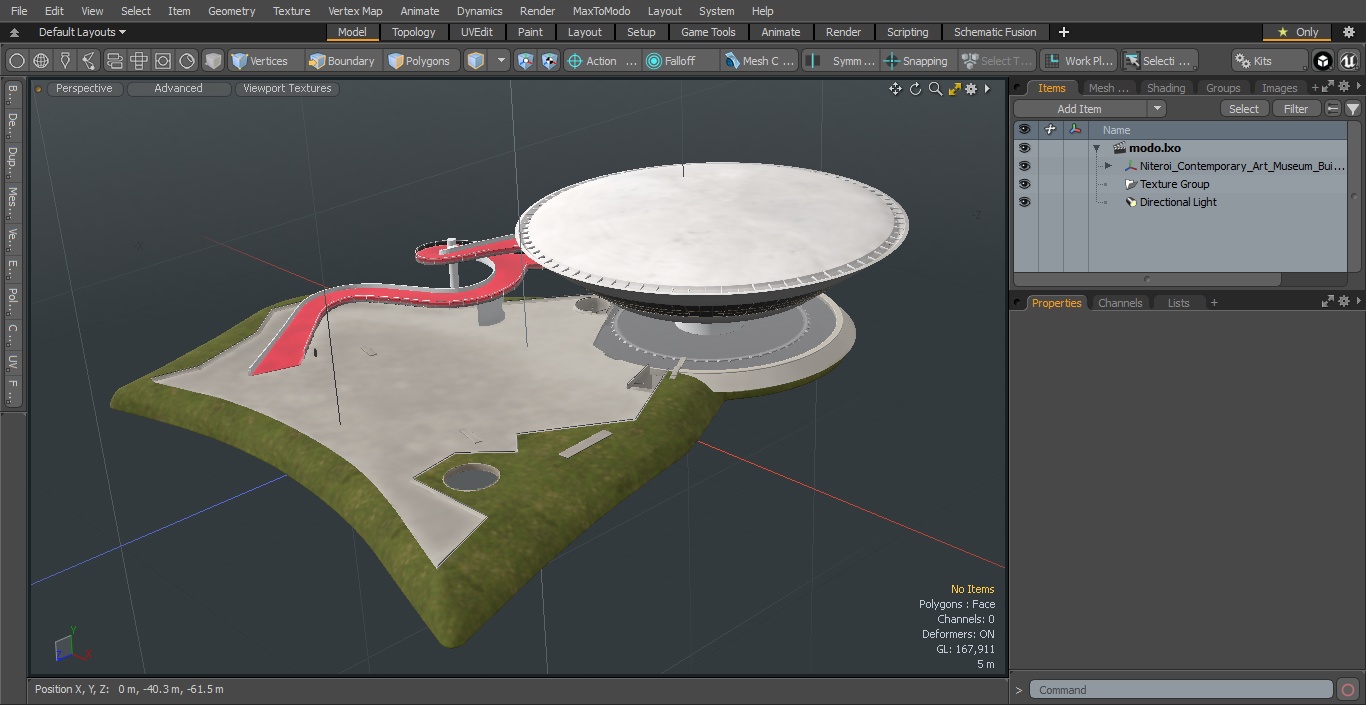Click the Unreal Engine icon

[1348, 61]
